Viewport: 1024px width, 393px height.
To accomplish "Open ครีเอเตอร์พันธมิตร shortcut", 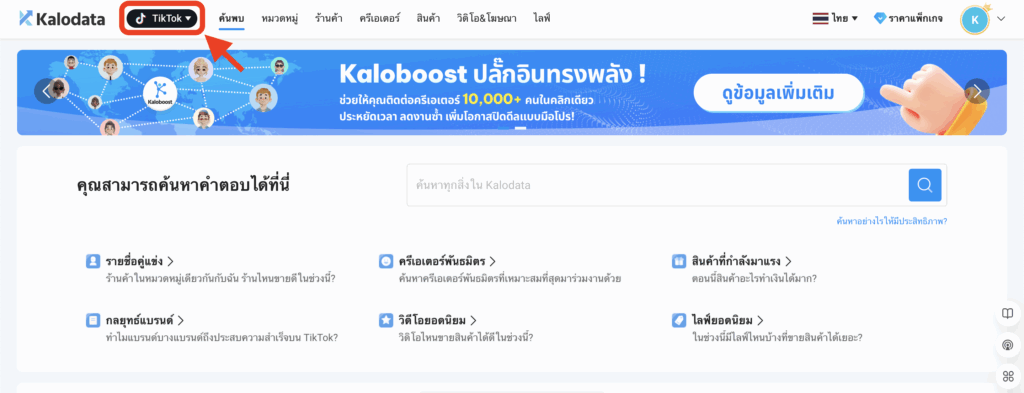I will tap(448, 262).
